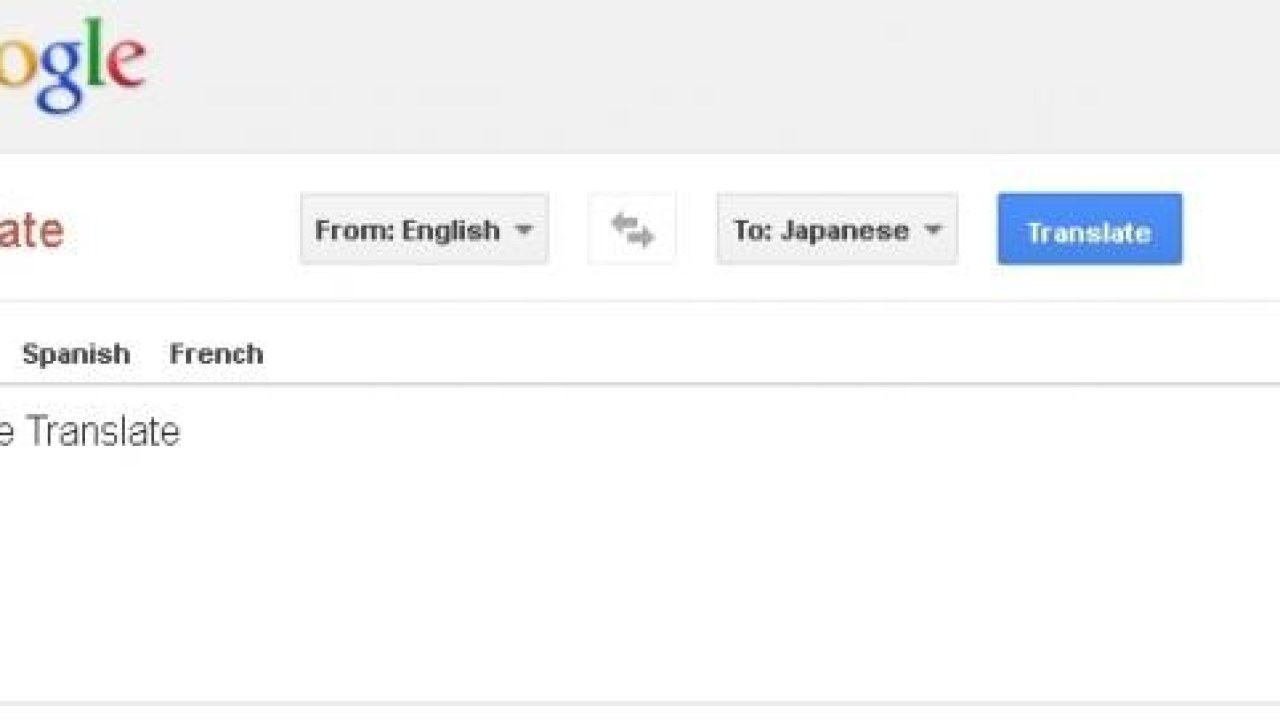Click the English label in From selector
Screen dimensions: 1280x722
[x=450, y=231]
